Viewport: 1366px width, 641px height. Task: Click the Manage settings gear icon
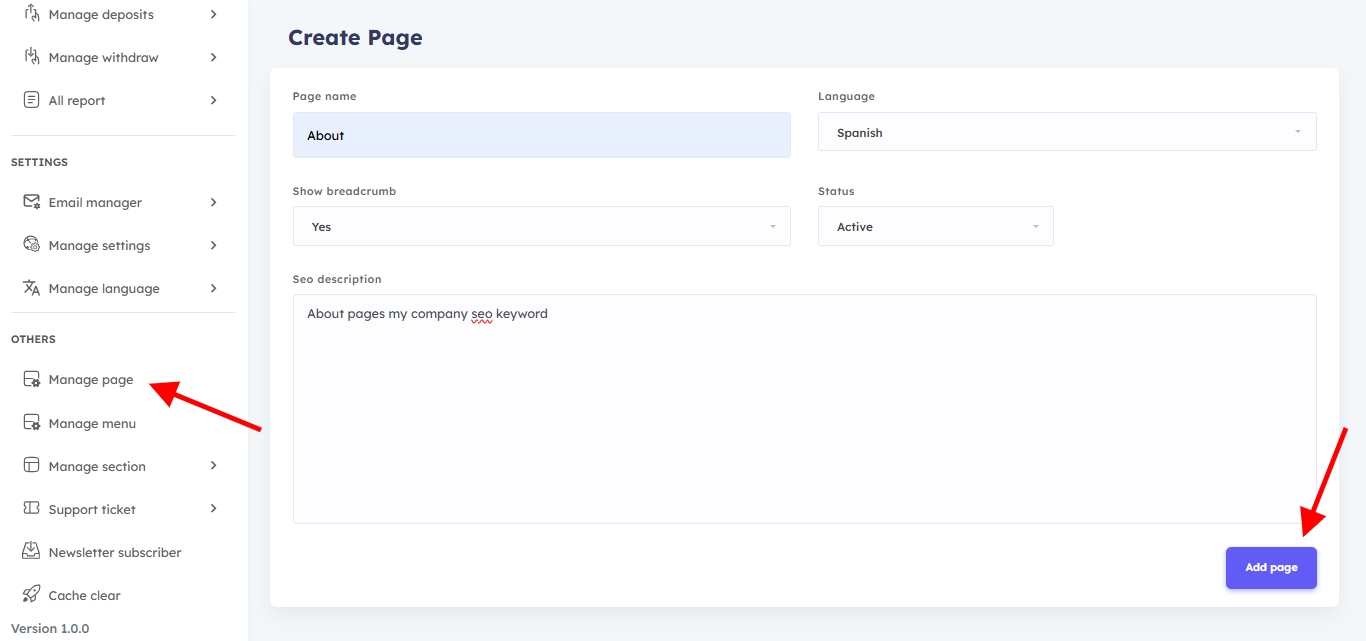(32, 245)
